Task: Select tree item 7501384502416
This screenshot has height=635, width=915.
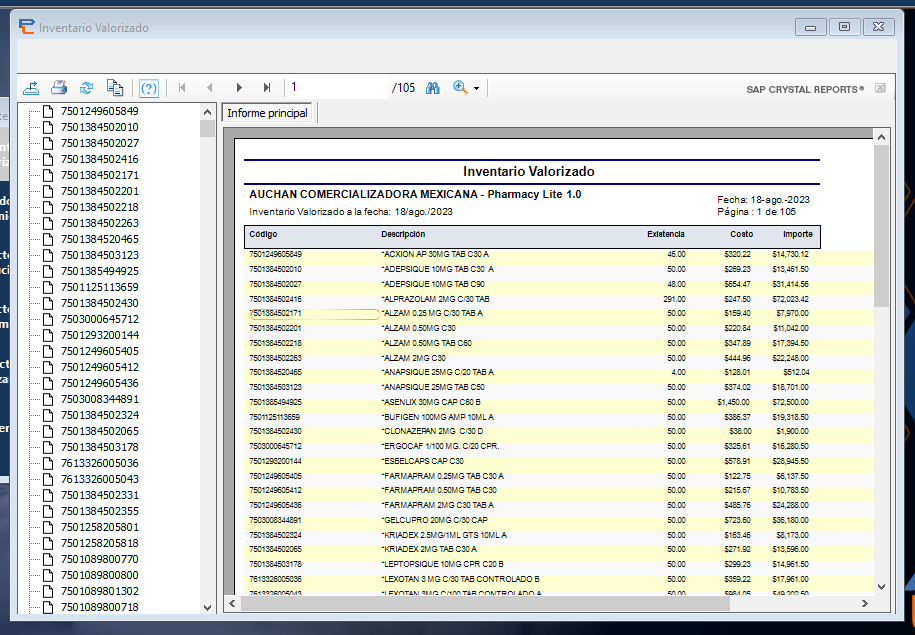Action: (x=100, y=159)
